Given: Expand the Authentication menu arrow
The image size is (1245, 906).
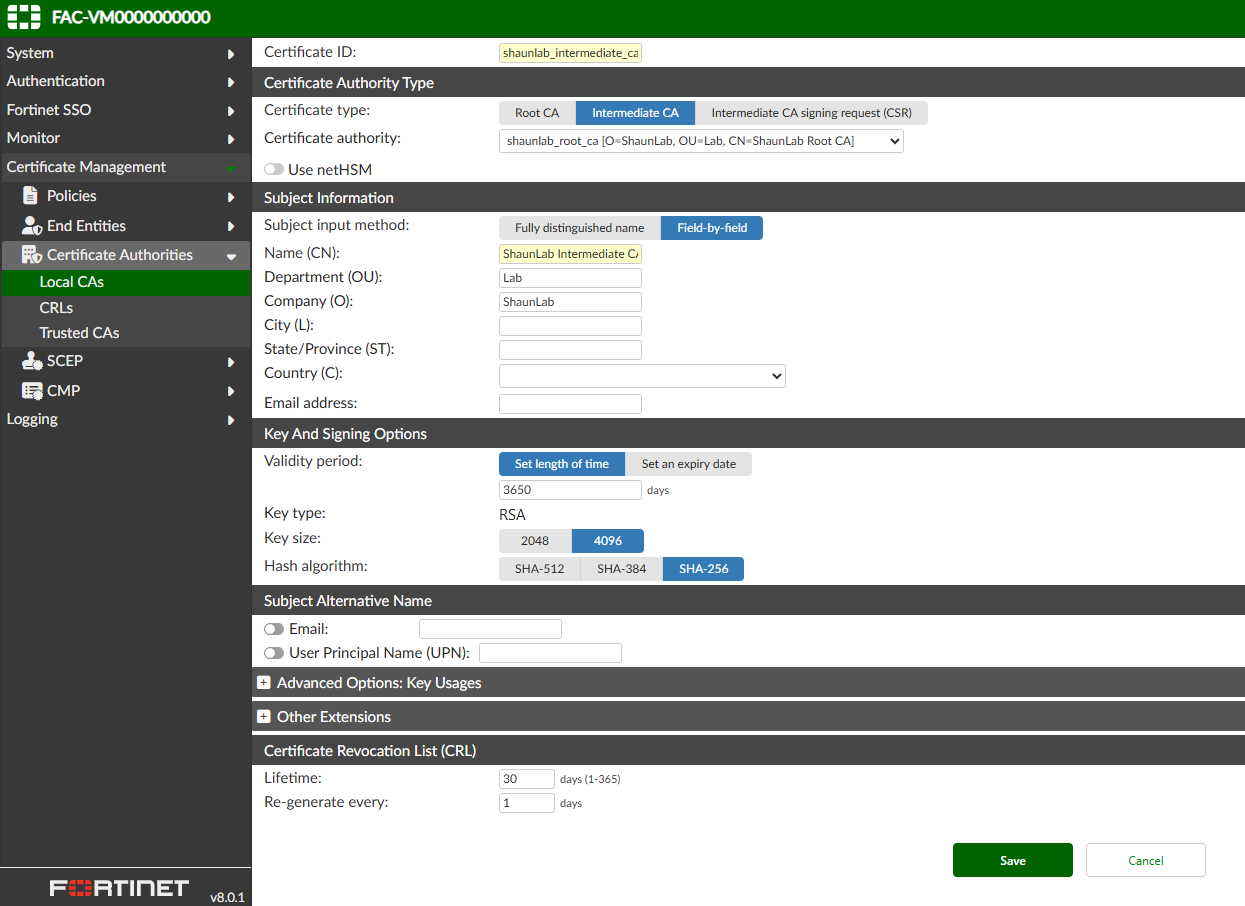Looking at the screenshot, I should pos(231,82).
